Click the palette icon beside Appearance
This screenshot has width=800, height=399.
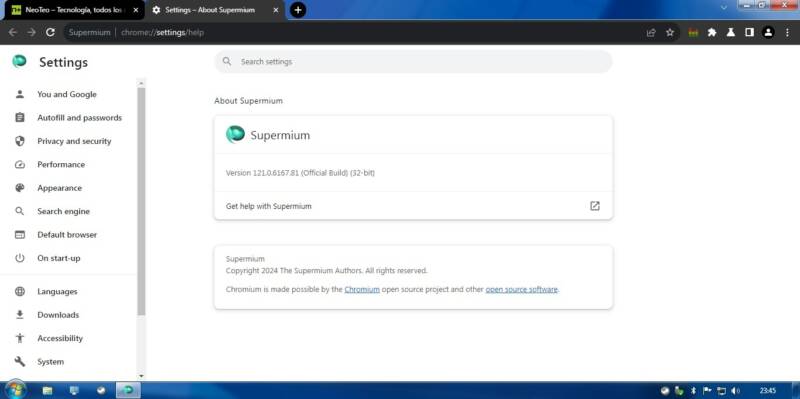click(20, 188)
